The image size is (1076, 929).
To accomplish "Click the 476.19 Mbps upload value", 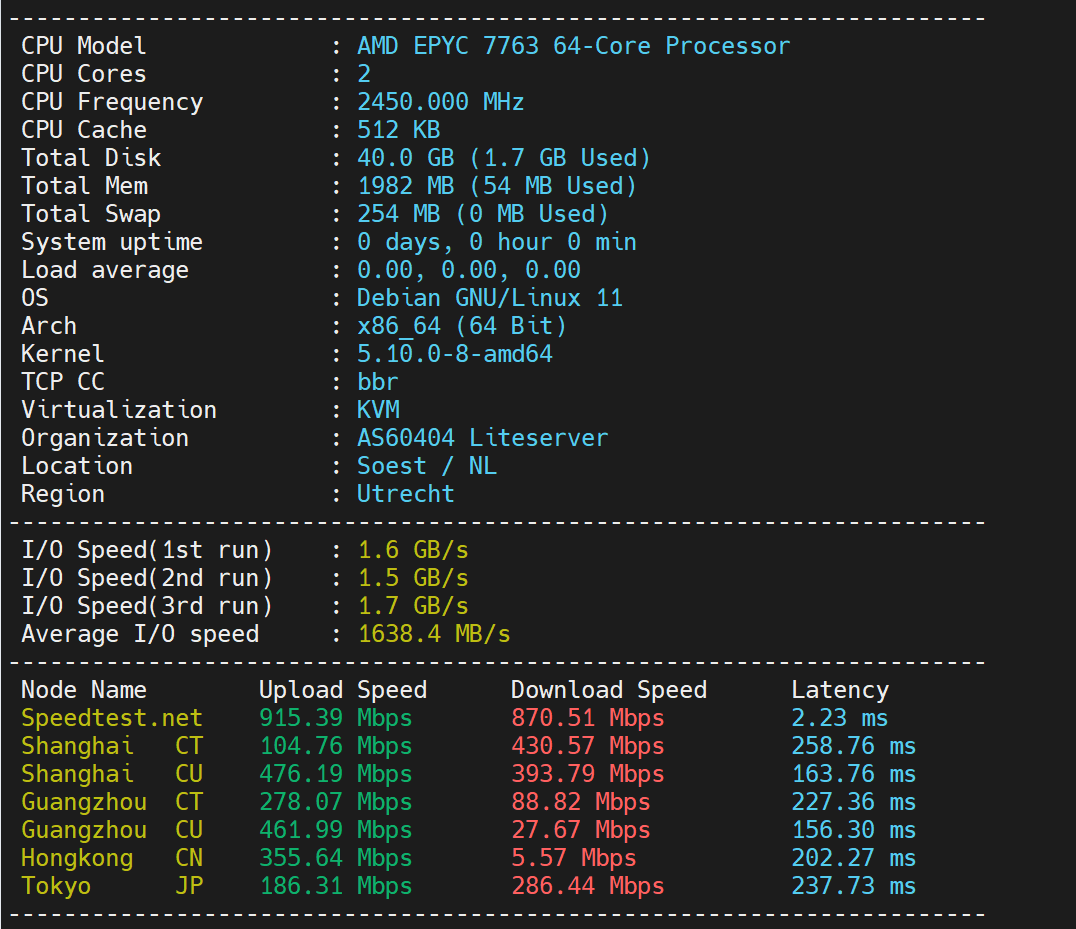I will click(336, 775).
